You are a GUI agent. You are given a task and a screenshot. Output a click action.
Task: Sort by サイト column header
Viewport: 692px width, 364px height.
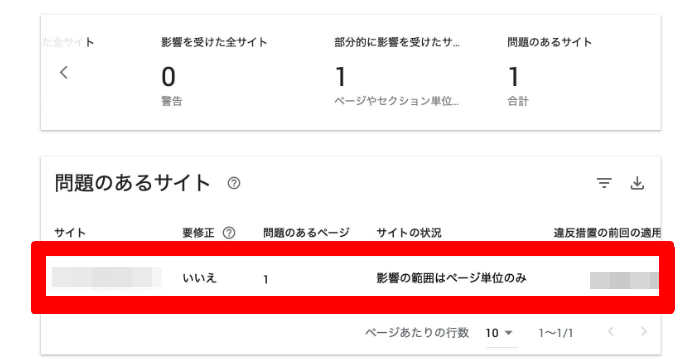(70, 233)
